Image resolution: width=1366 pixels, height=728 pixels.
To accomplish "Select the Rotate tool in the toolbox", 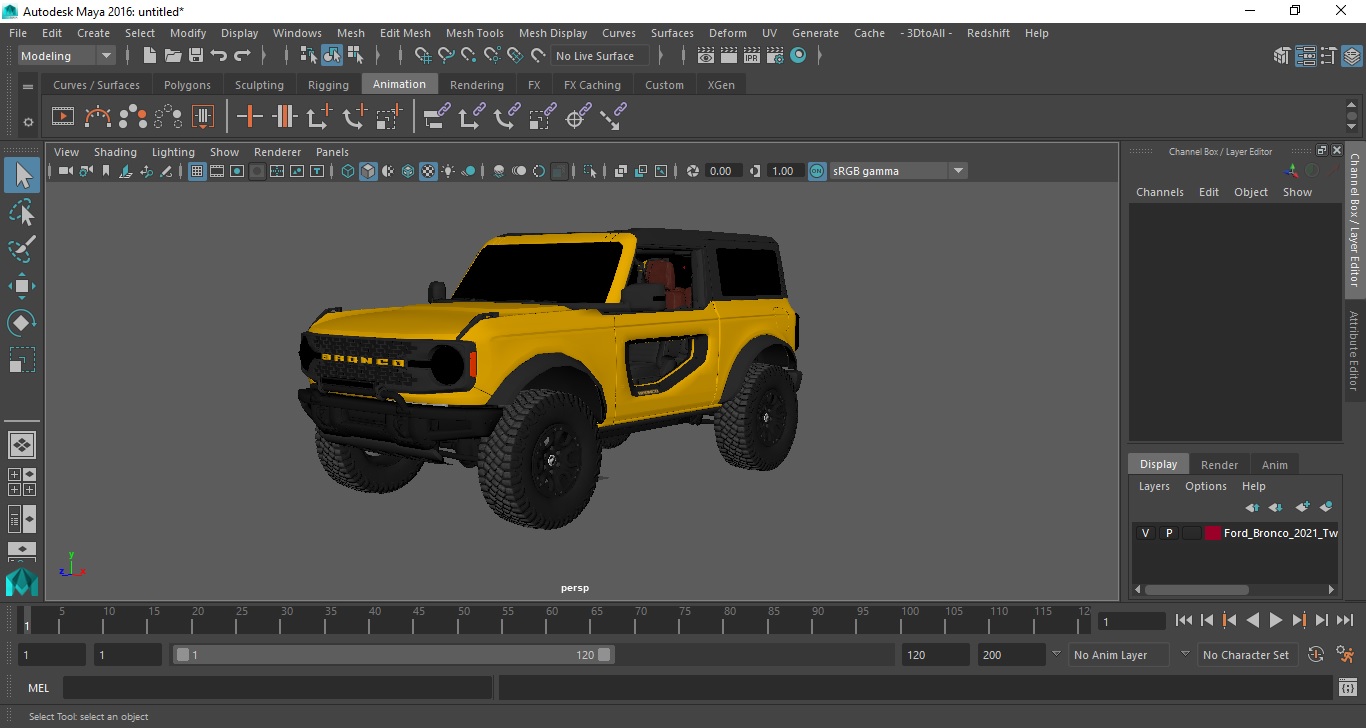I will [x=22, y=323].
